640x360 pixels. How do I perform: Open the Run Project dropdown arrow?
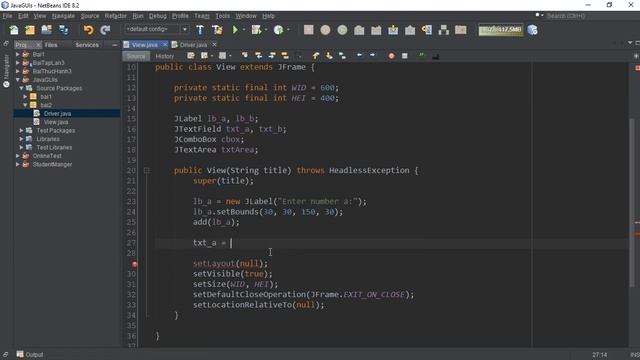point(244,30)
